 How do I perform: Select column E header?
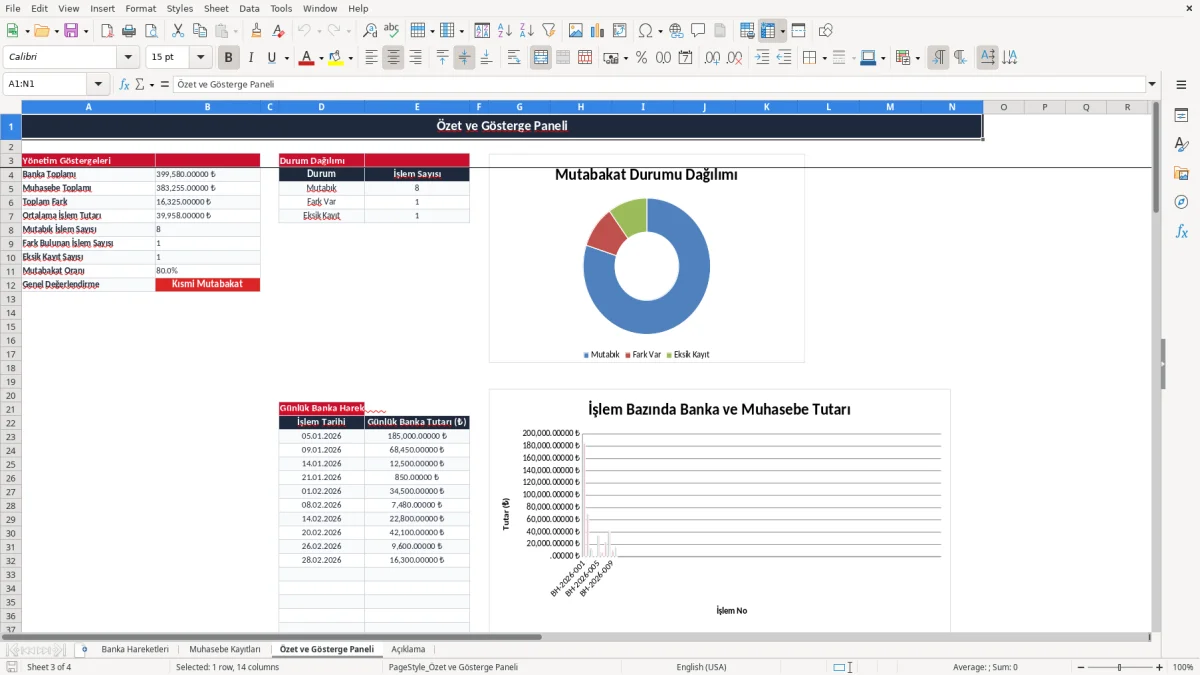click(x=417, y=107)
